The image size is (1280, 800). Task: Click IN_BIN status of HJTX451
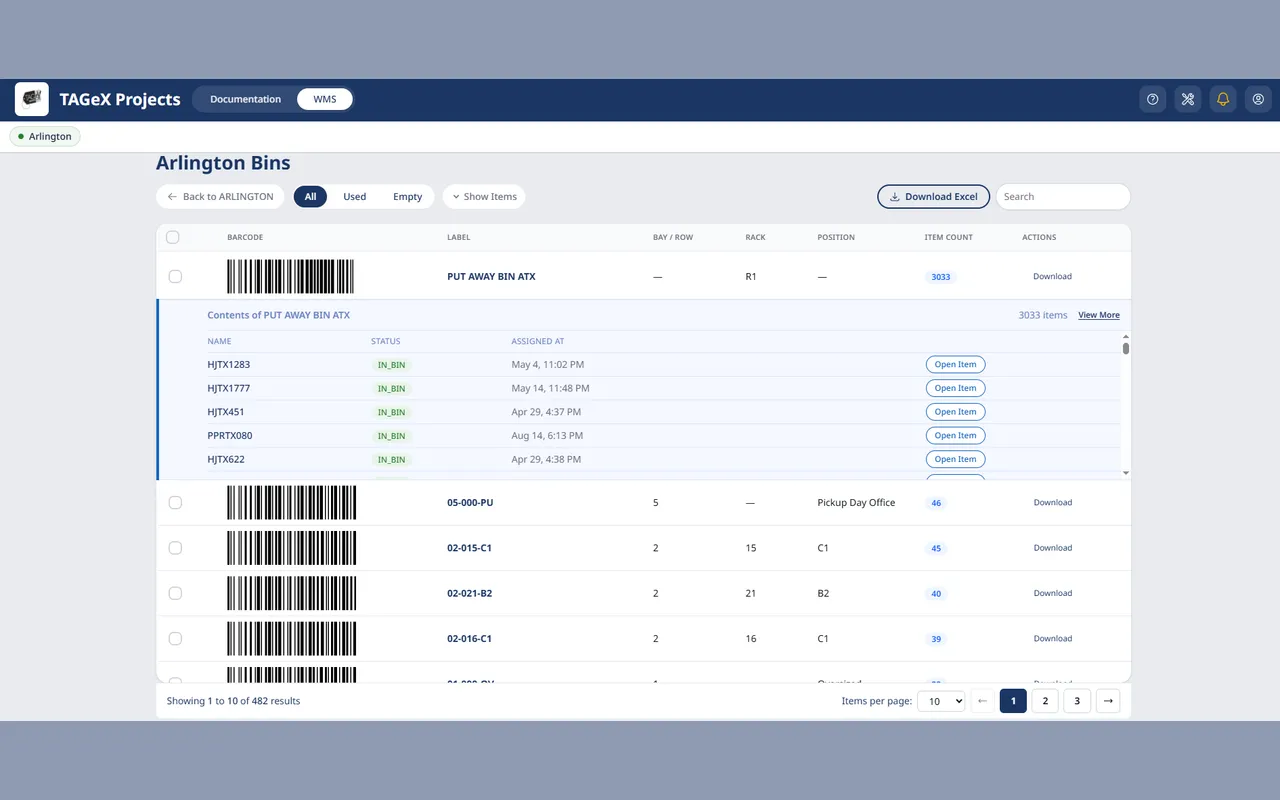391,412
